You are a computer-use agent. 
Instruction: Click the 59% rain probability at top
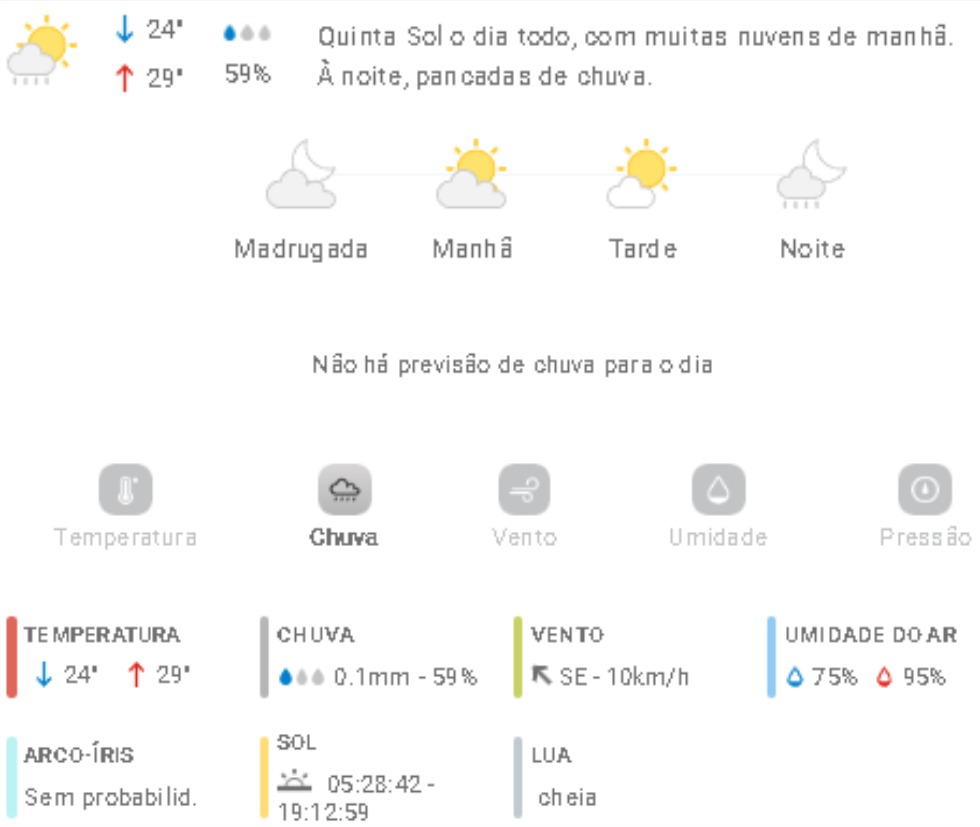[247, 74]
